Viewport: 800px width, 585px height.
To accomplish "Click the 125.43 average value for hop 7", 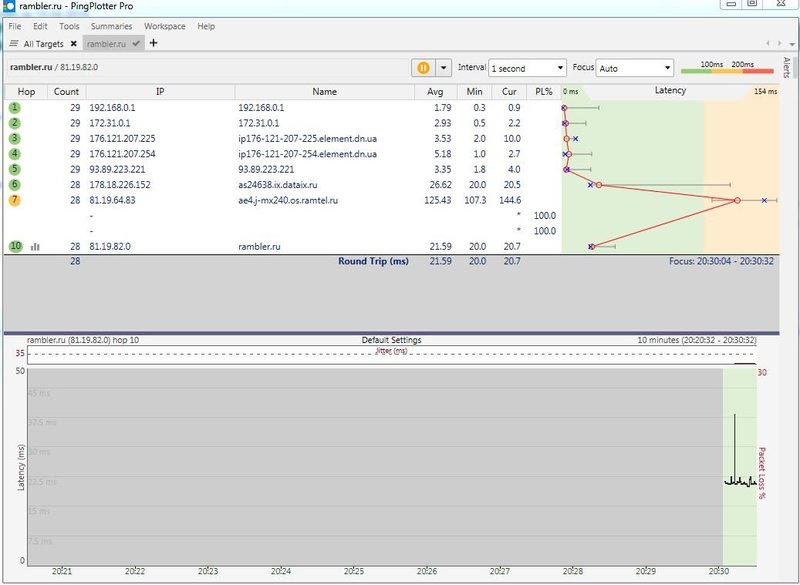I will 438,200.
